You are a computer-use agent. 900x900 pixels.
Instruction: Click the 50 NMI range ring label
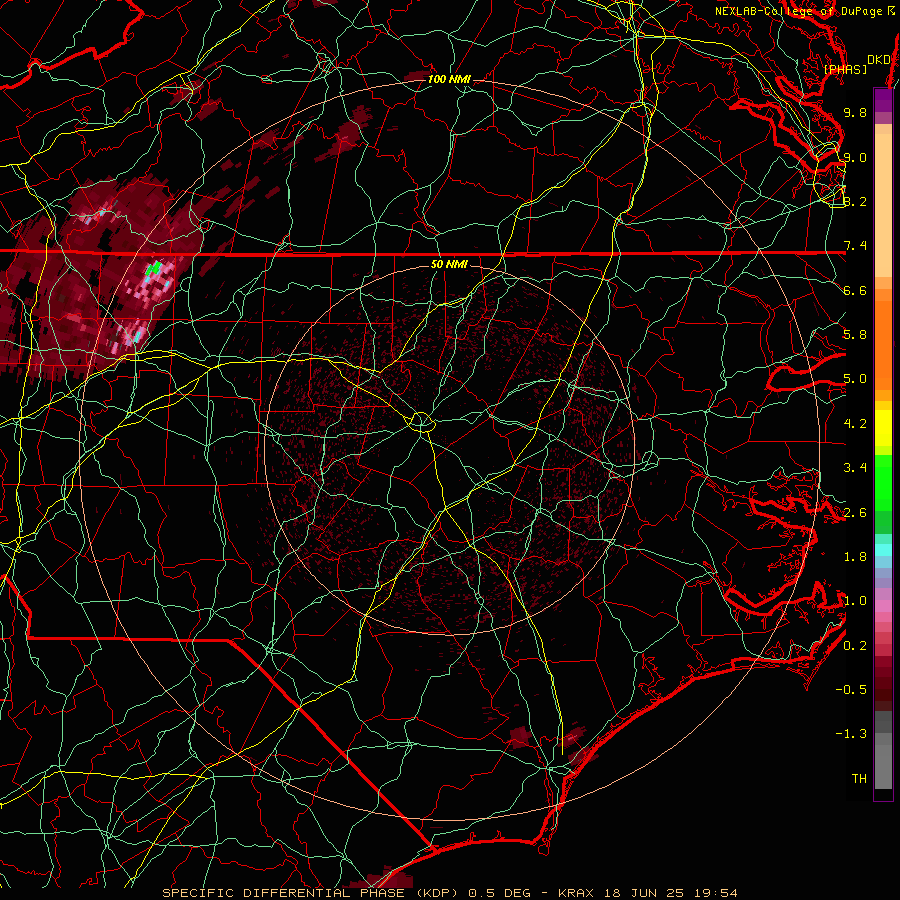point(449,265)
